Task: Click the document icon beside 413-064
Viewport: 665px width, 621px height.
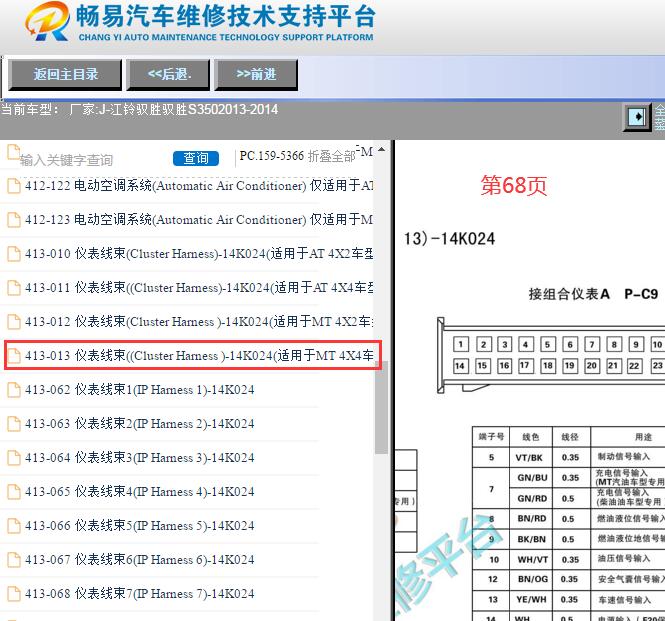Action: (x=14, y=457)
